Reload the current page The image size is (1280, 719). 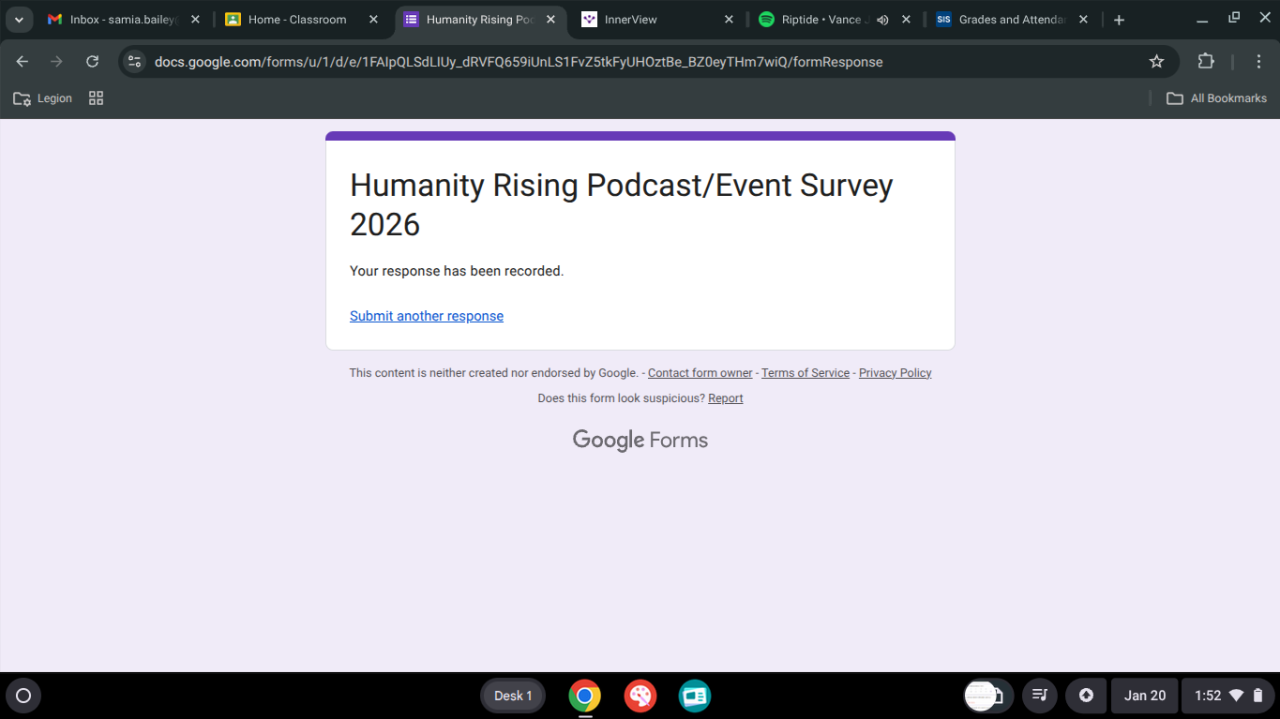[x=92, y=62]
